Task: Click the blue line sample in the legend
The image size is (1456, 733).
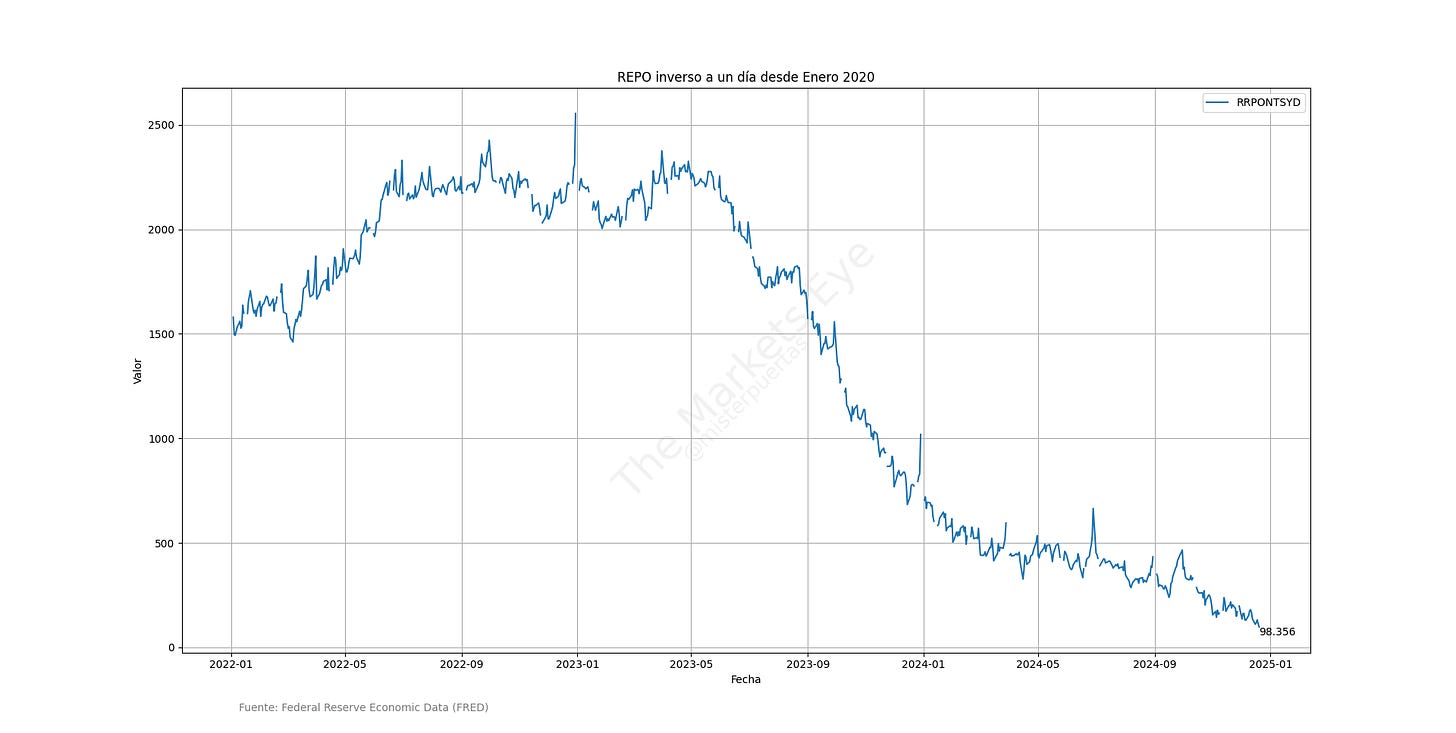Action: tap(1219, 102)
